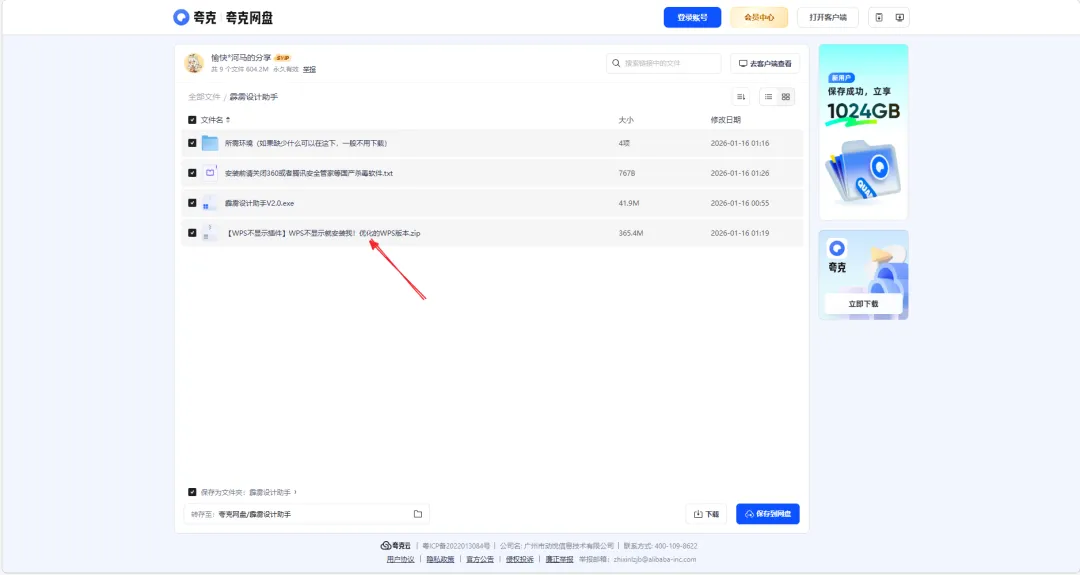The image size is (1080, 575).
Task: Toggle the select-all checkbox beside 文件名
Action: pos(192,120)
